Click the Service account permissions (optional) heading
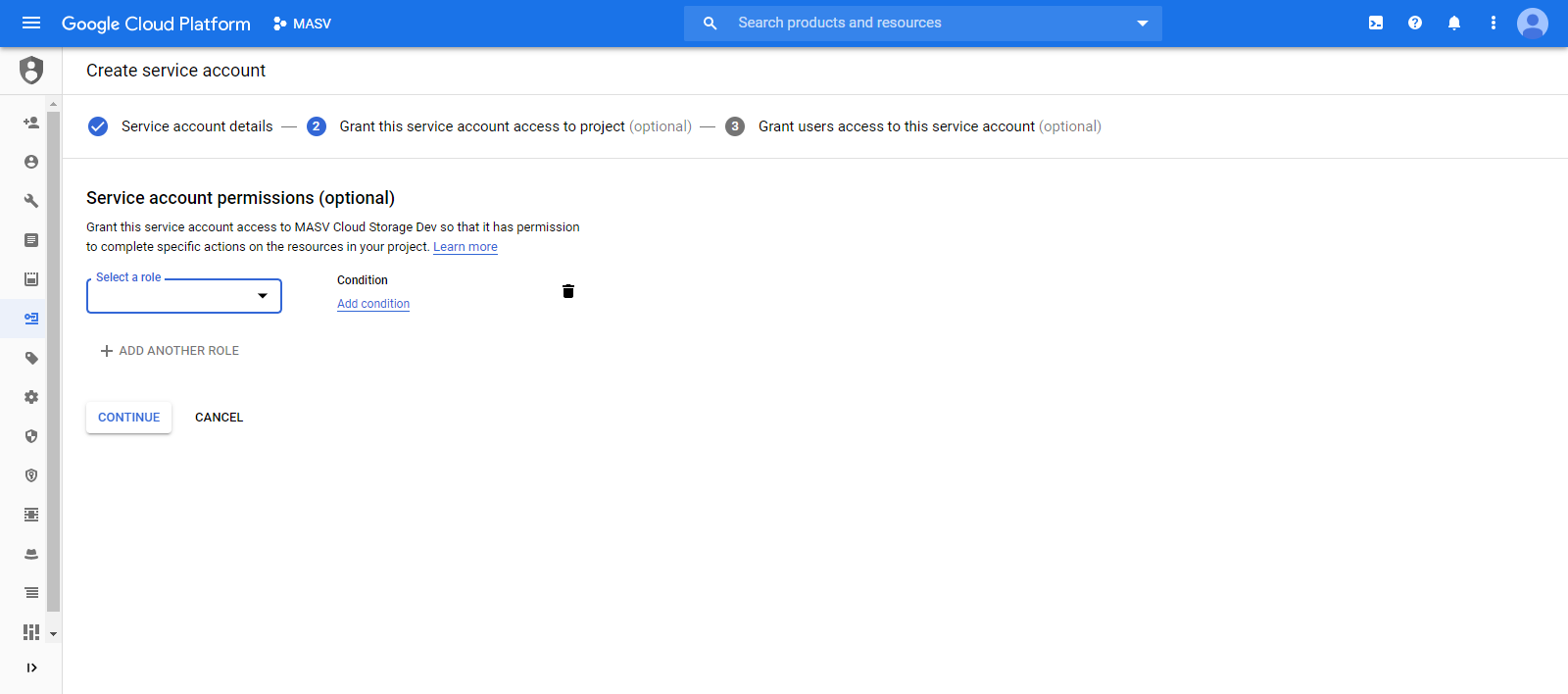1568x694 pixels. click(x=240, y=198)
